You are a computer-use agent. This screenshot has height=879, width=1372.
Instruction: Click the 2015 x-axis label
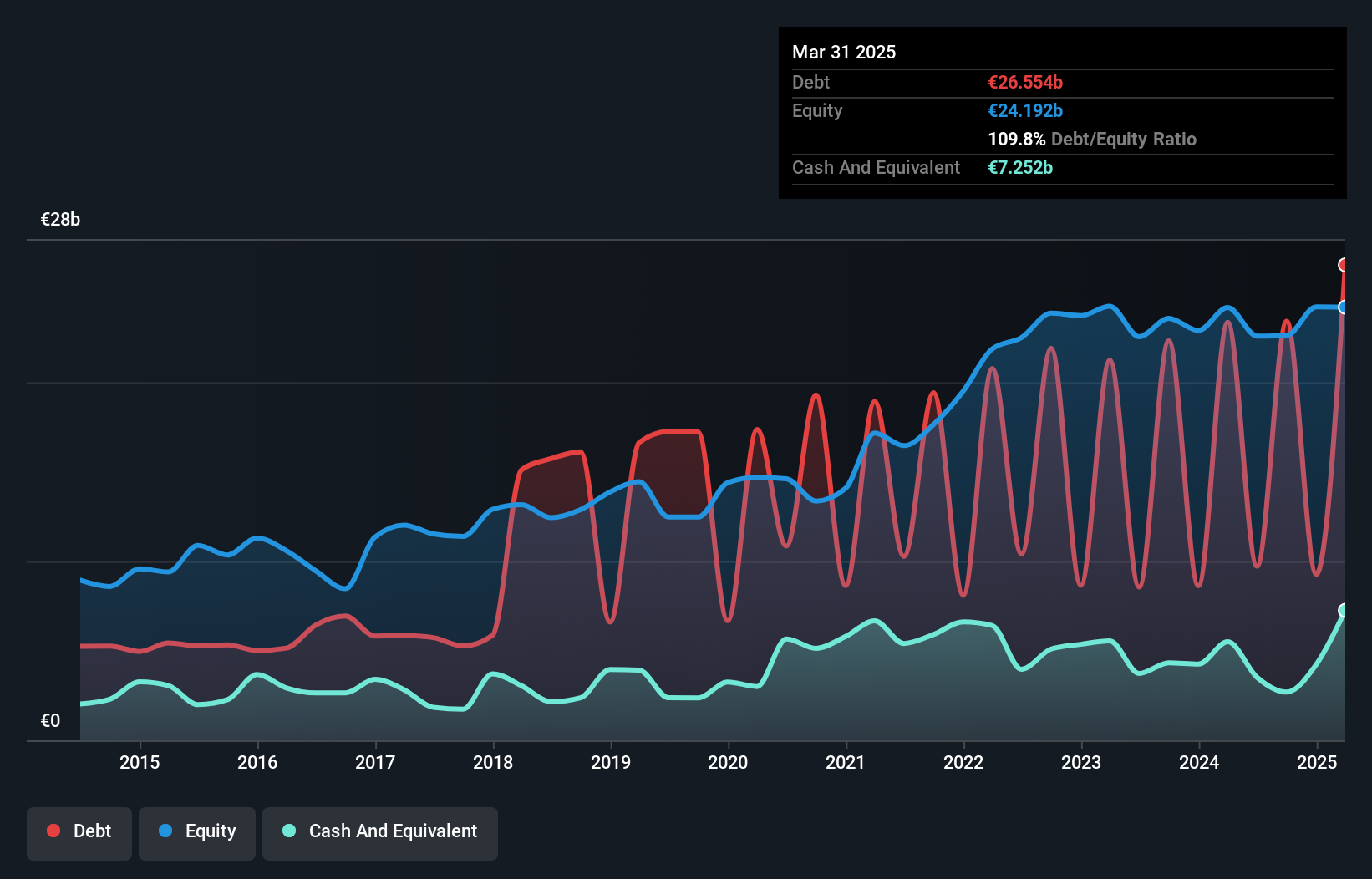point(140,762)
